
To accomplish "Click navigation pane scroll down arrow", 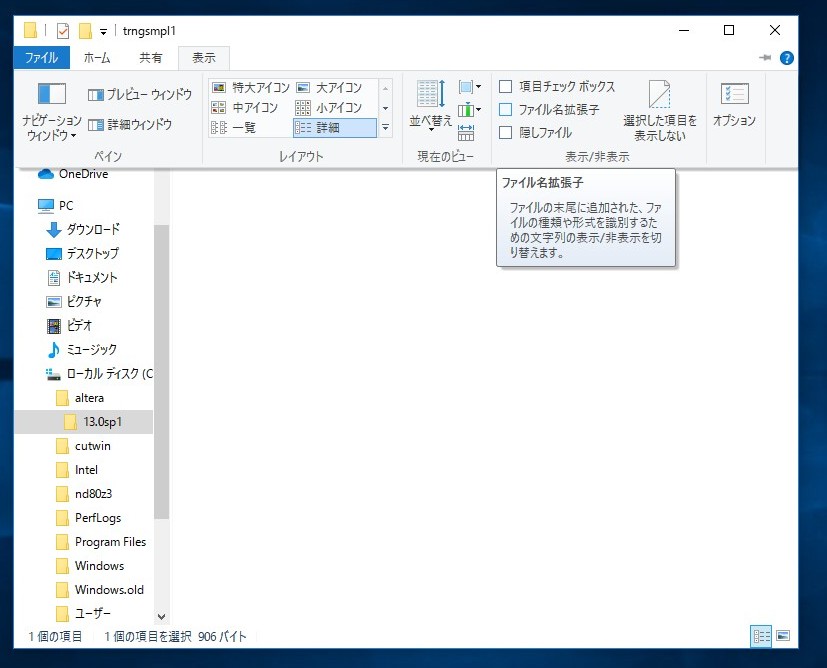I will click(x=161, y=616).
